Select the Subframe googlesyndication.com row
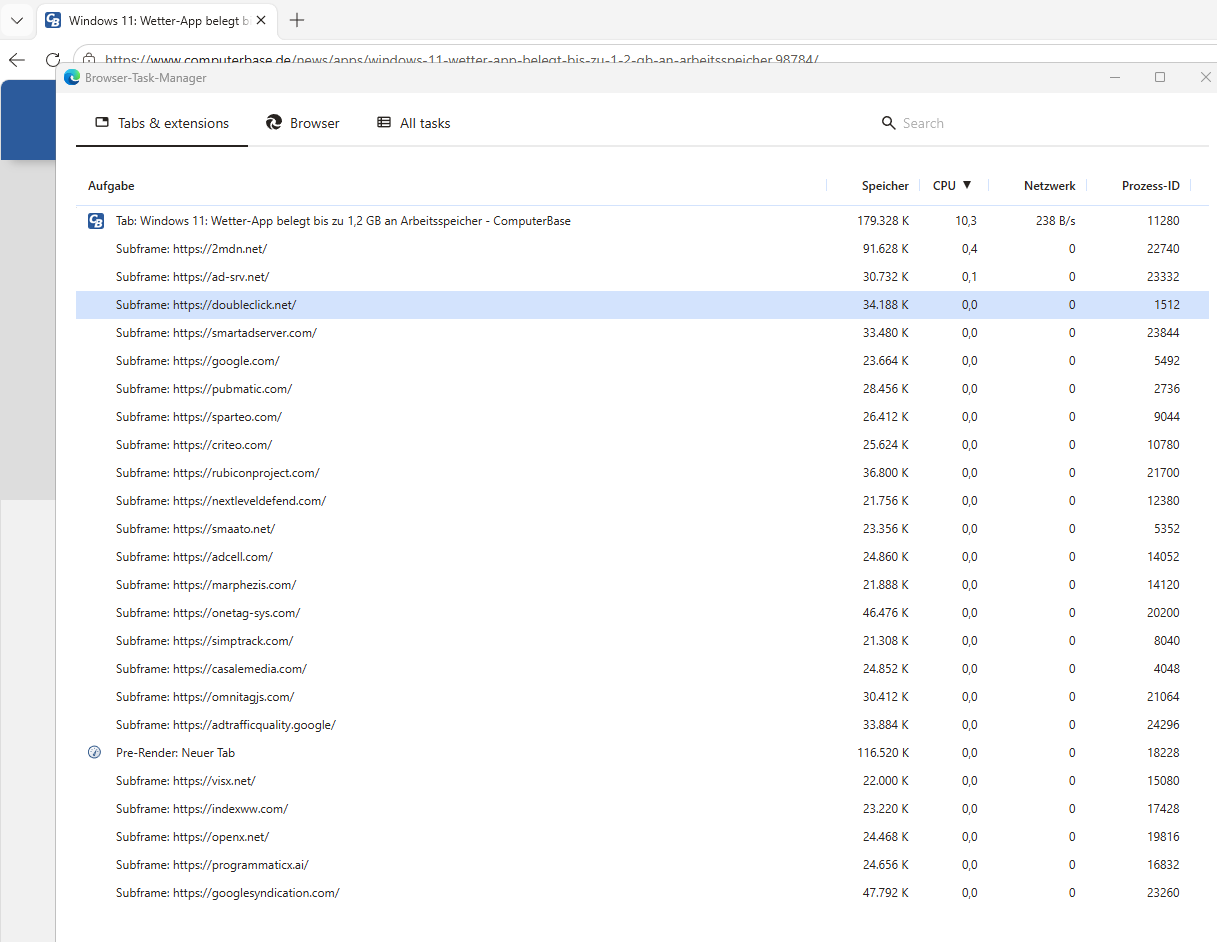This screenshot has width=1217, height=942. 642,893
